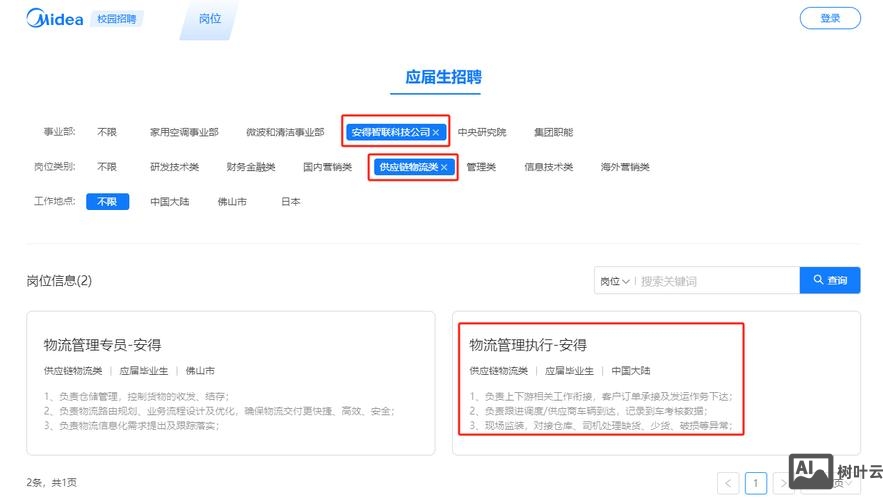
Task: Open the 岗位 search type dropdown
Action: (x=615, y=281)
